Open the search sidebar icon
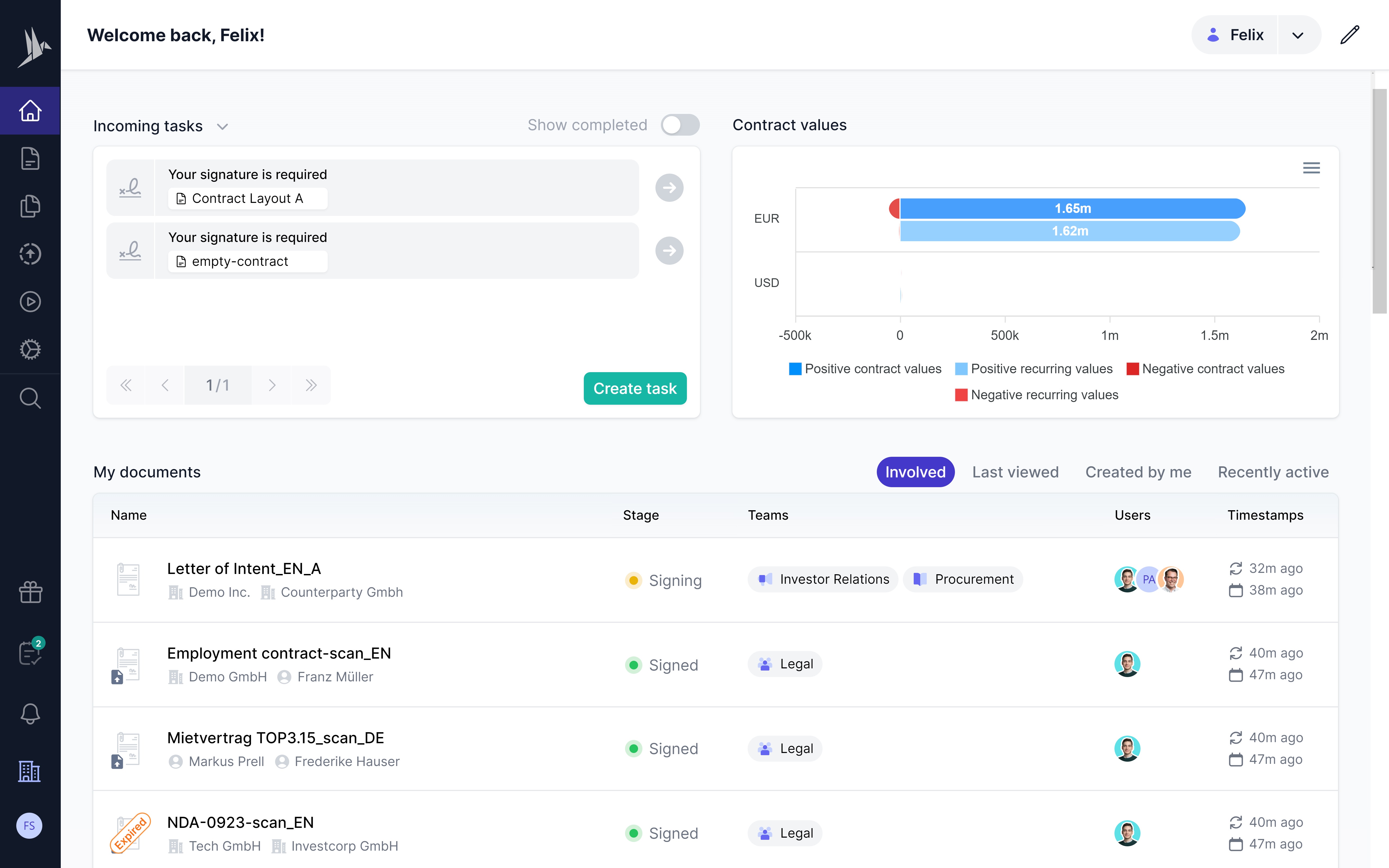 [x=30, y=398]
